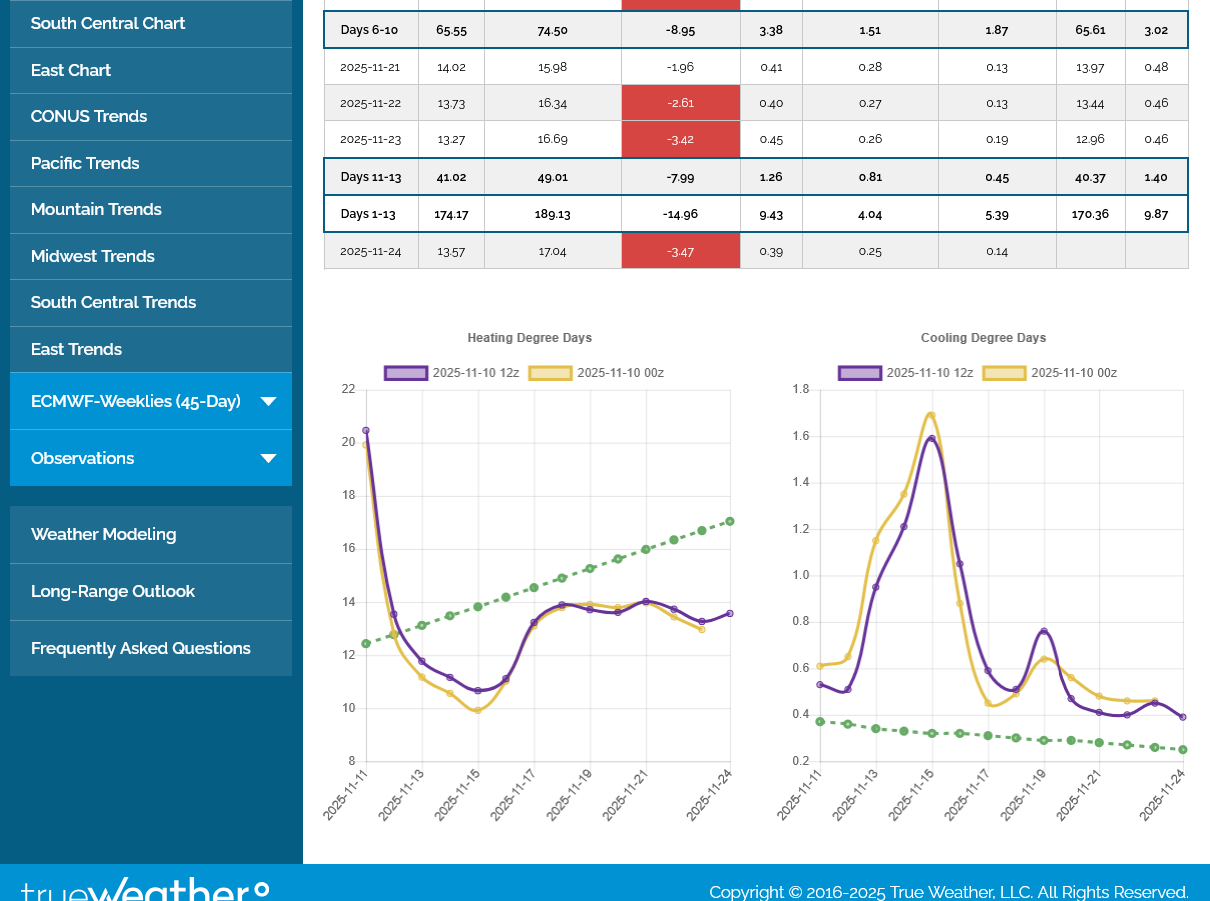Select East Trends in the sidebar
1210x901 pixels.
pyautogui.click(x=76, y=349)
